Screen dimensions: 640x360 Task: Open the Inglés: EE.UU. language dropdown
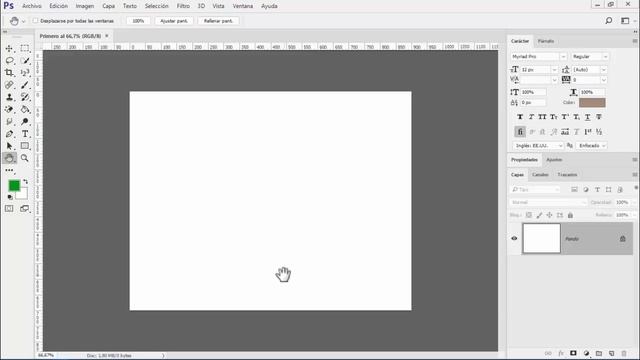point(538,146)
